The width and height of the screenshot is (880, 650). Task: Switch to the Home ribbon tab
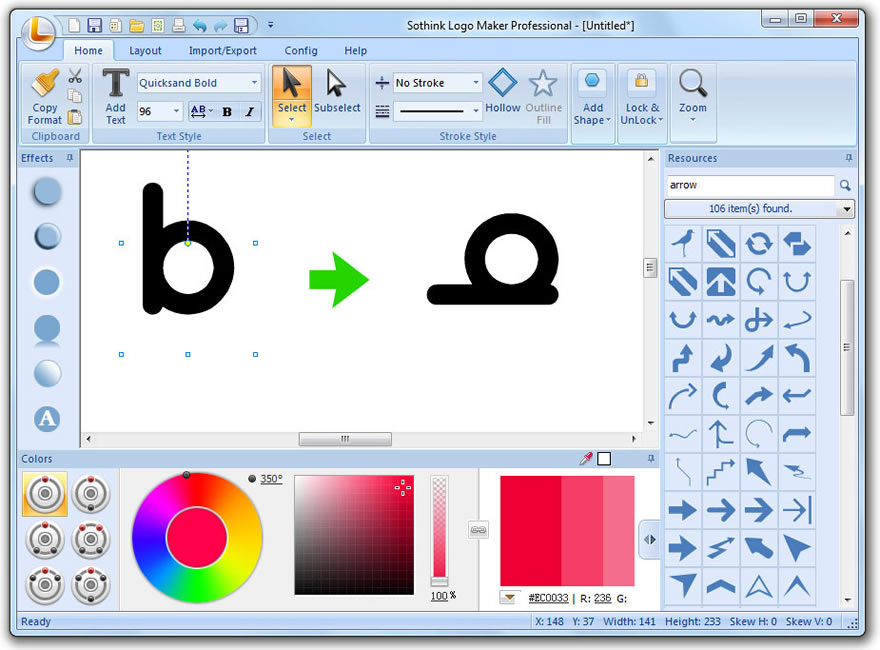pos(89,51)
